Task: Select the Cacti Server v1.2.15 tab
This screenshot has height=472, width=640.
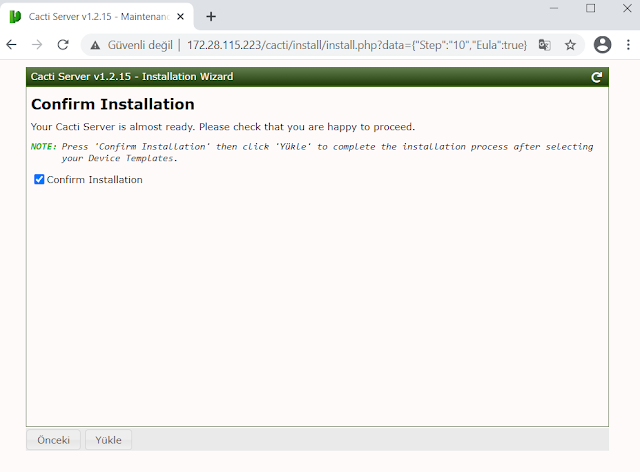Action: (97, 17)
